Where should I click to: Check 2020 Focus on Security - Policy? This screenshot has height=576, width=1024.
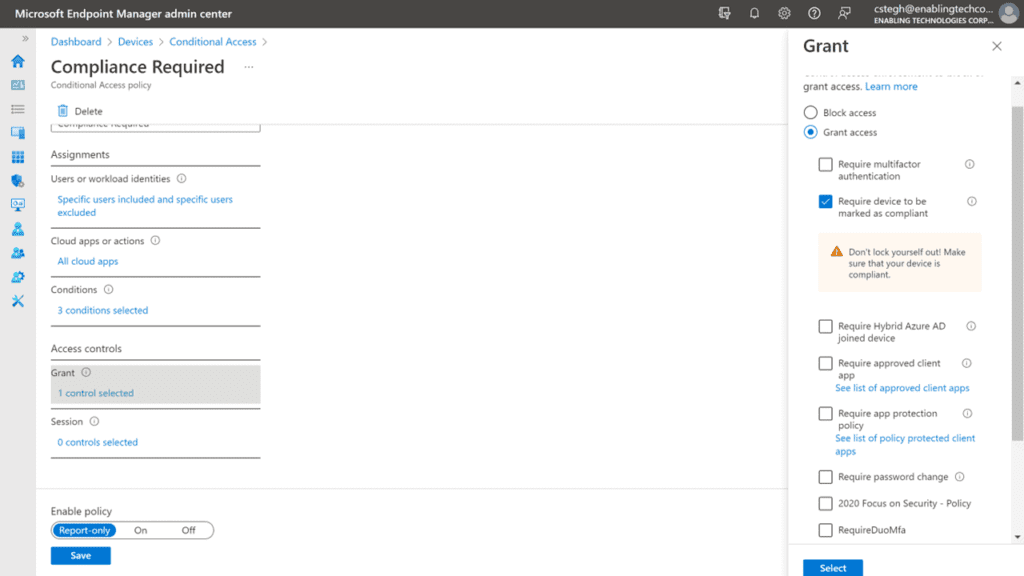pos(825,504)
